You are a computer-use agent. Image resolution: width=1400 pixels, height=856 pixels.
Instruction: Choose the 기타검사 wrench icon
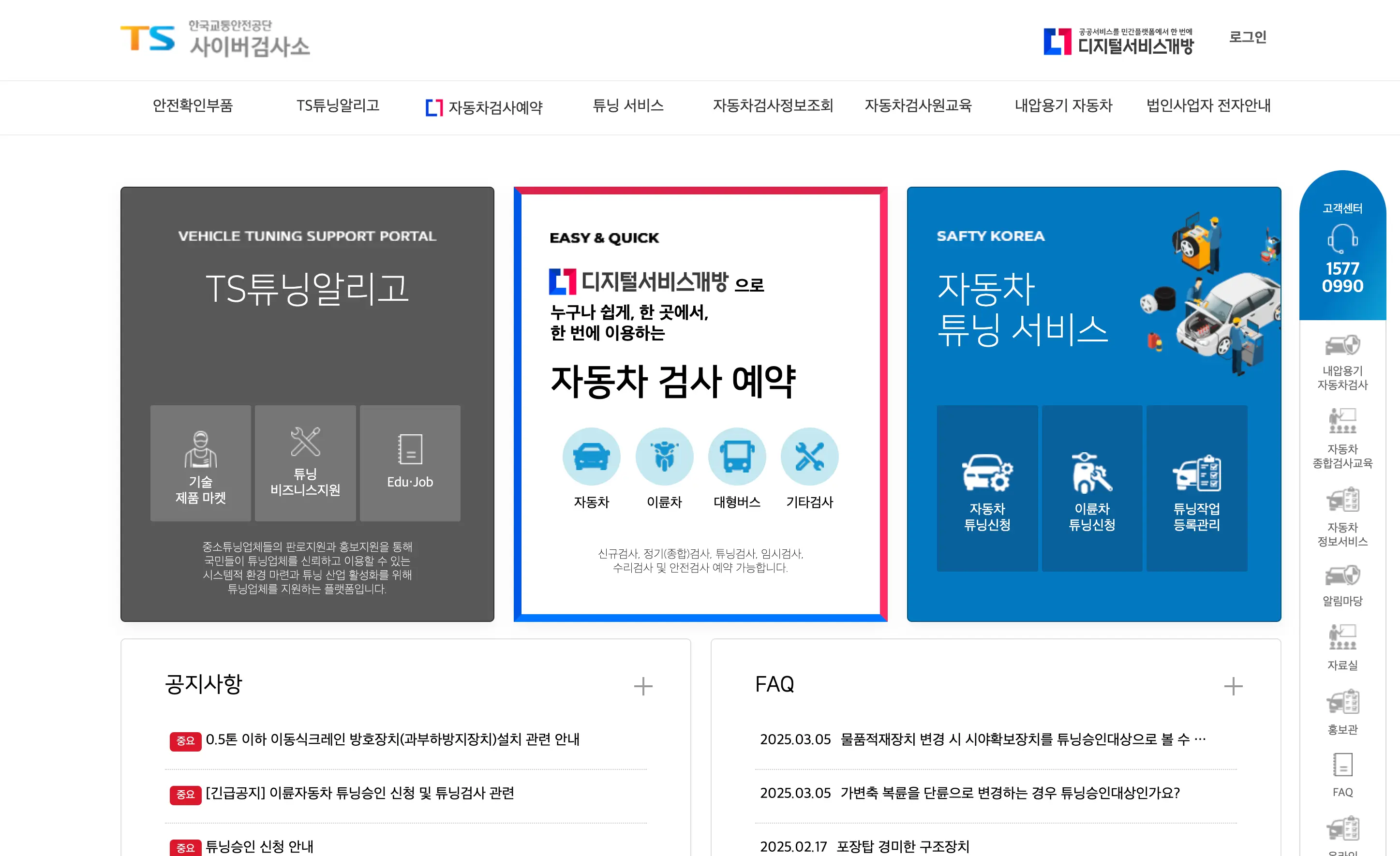[809, 457]
